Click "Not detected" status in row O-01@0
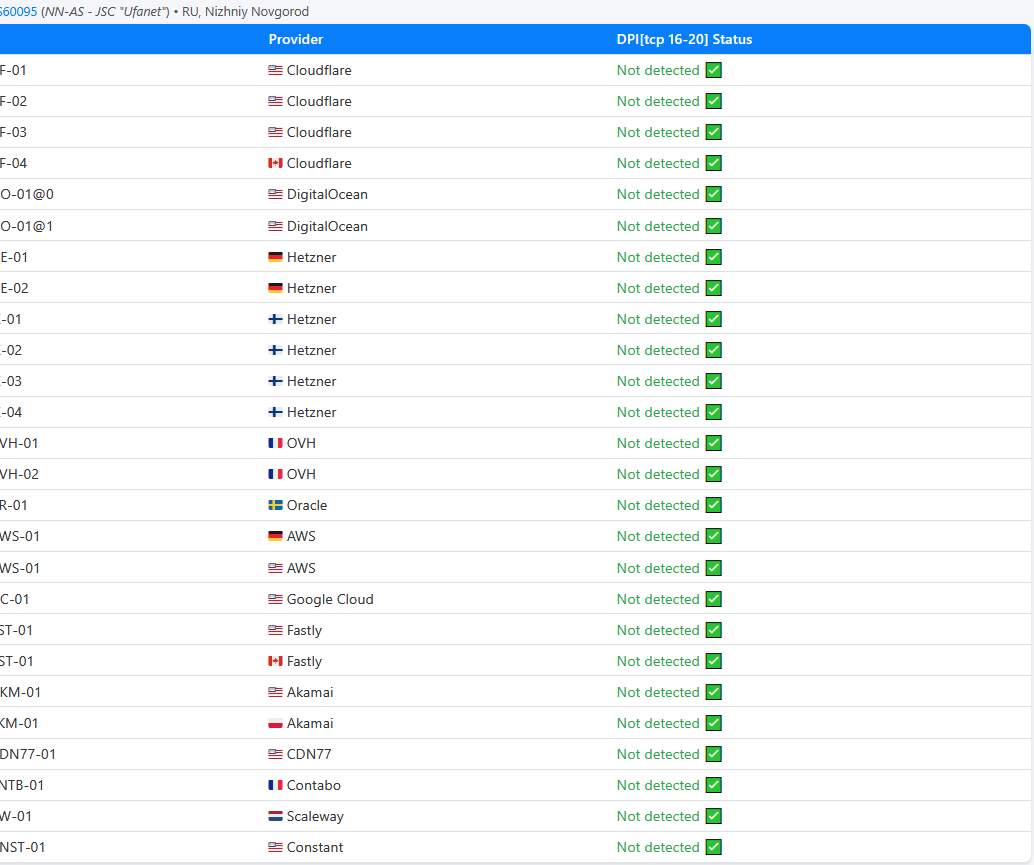The width and height of the screenshot is (1034, 865). coord(658,194)
